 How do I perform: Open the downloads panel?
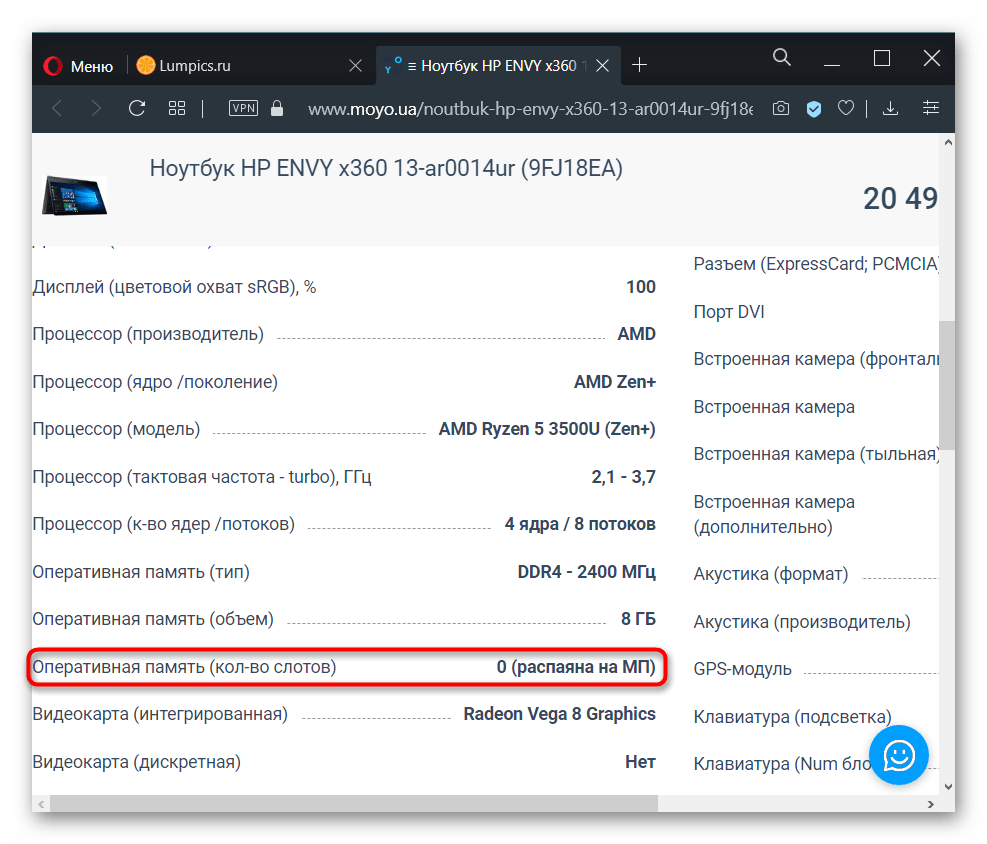(x=890, y=108)
